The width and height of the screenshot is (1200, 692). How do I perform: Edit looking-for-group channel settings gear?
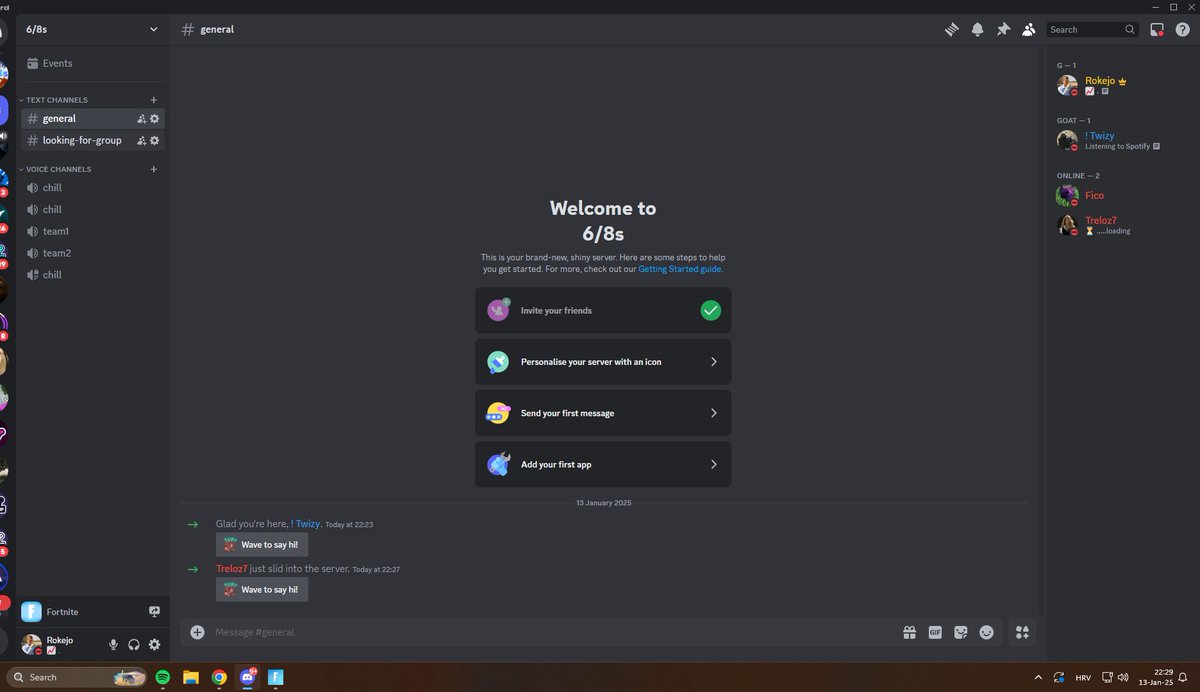click(154, 141)
